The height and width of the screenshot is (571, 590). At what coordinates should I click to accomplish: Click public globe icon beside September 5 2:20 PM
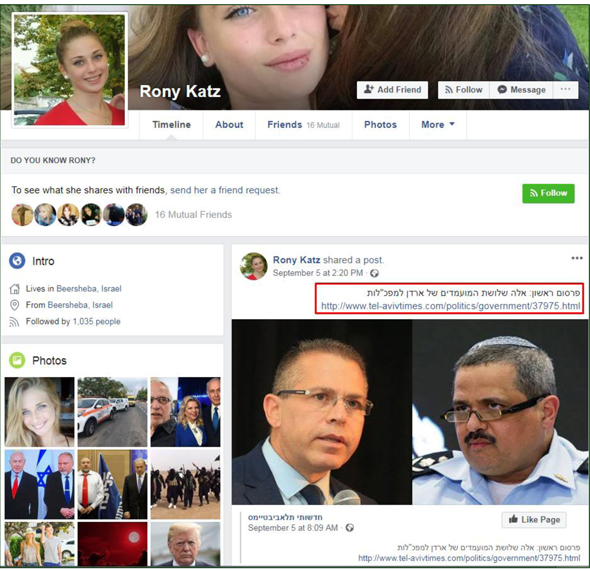pos(374,273)
